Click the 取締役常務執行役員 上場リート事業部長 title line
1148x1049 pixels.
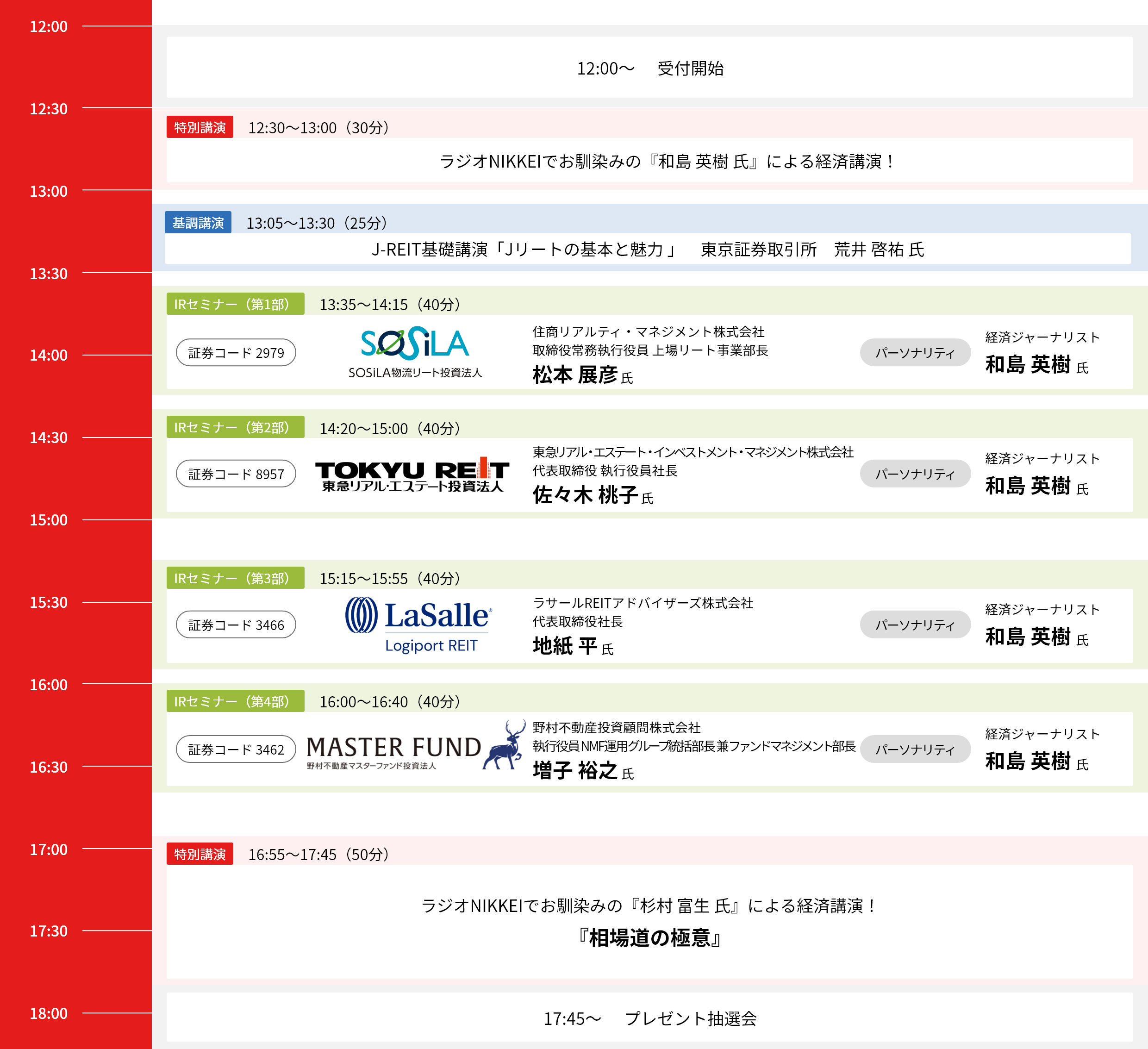tap(650, 350)
